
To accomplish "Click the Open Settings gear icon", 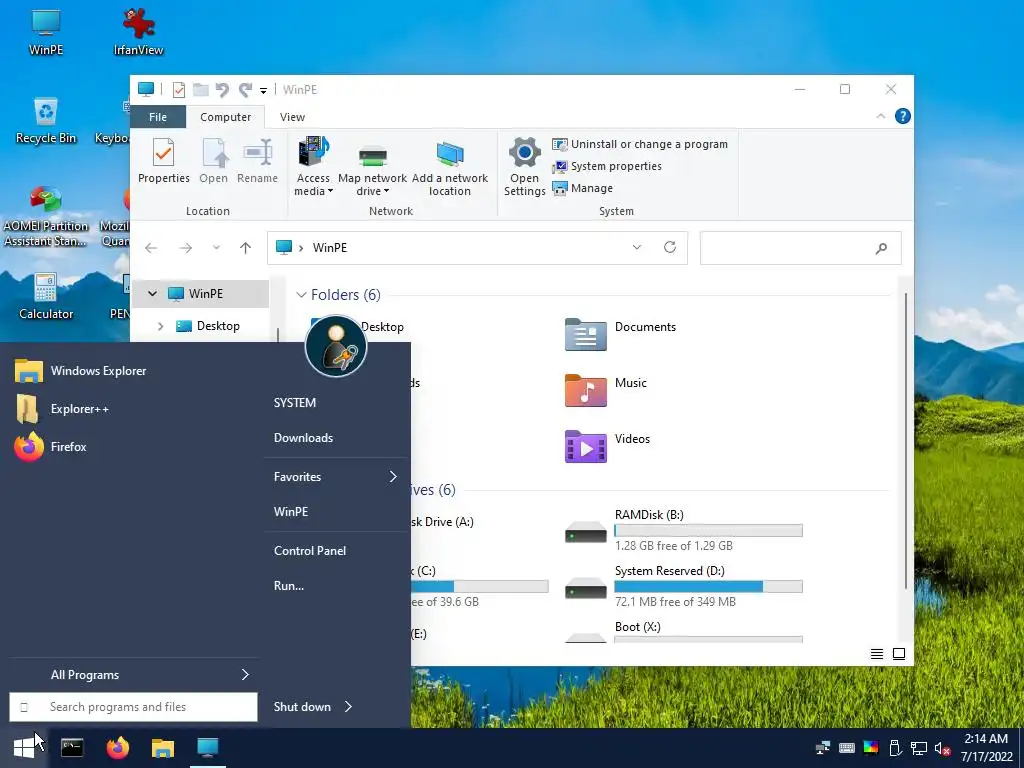I will coord(524,167).
